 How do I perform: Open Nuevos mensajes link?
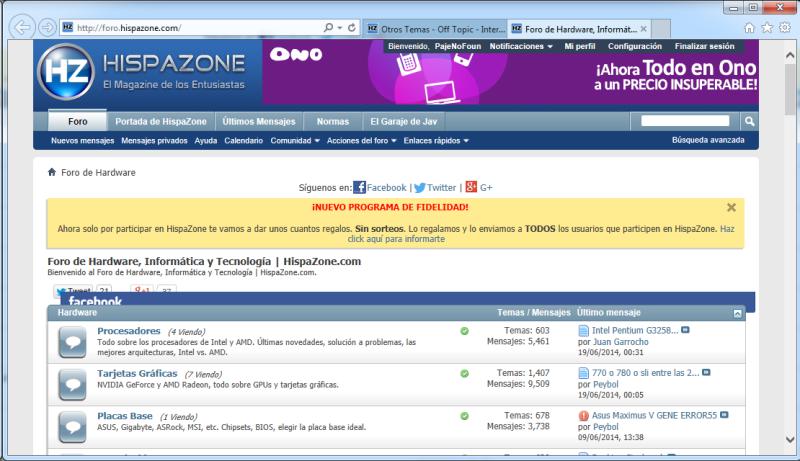(x=83, y=140)
